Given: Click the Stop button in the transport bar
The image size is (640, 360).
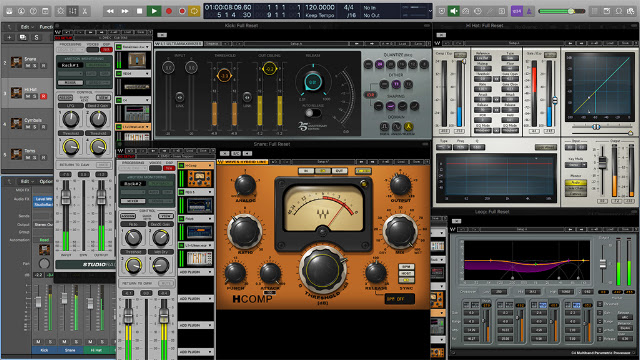Looking at the screenshot, I should 139,11.
